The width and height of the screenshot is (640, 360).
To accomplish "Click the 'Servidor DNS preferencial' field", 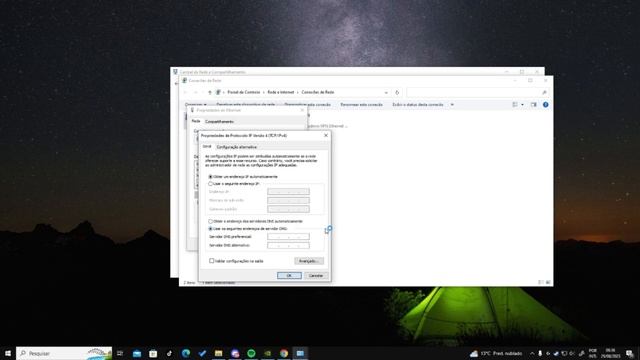I will click(x=288, y=236).
